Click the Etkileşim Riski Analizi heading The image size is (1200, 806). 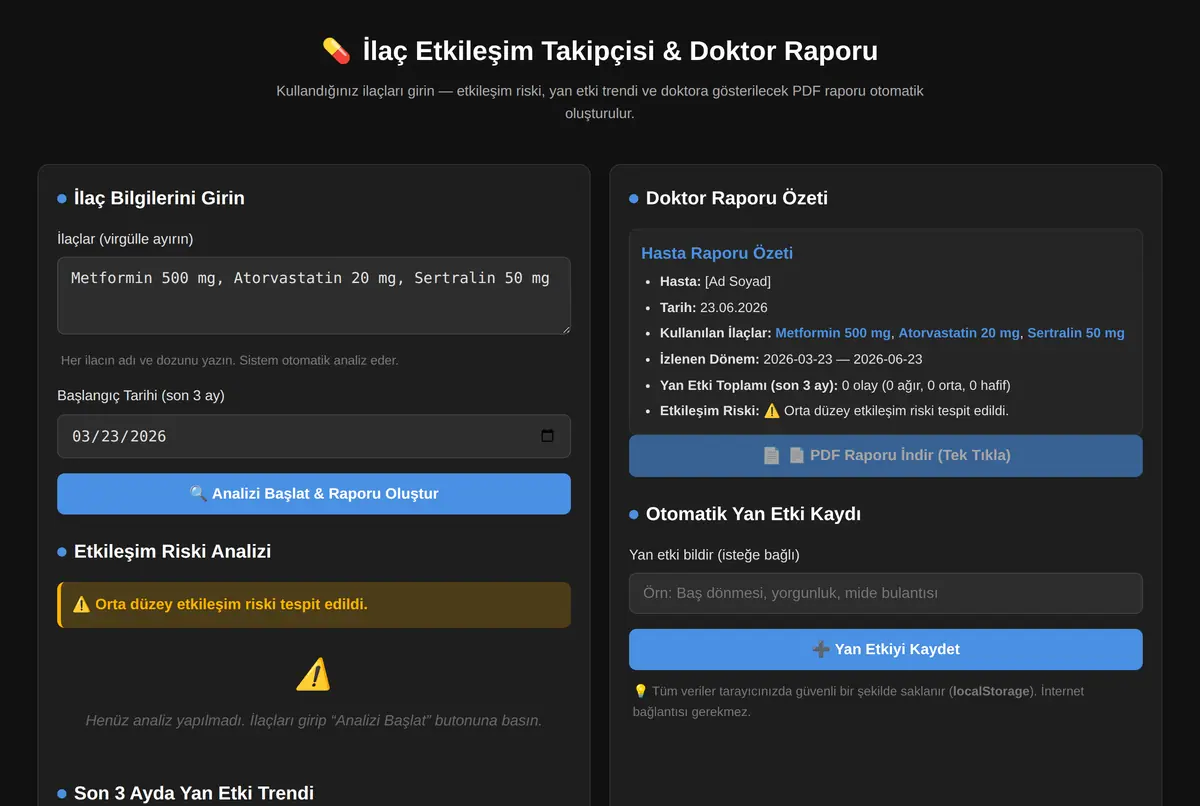pyautogui.click(x=172, y=551)
